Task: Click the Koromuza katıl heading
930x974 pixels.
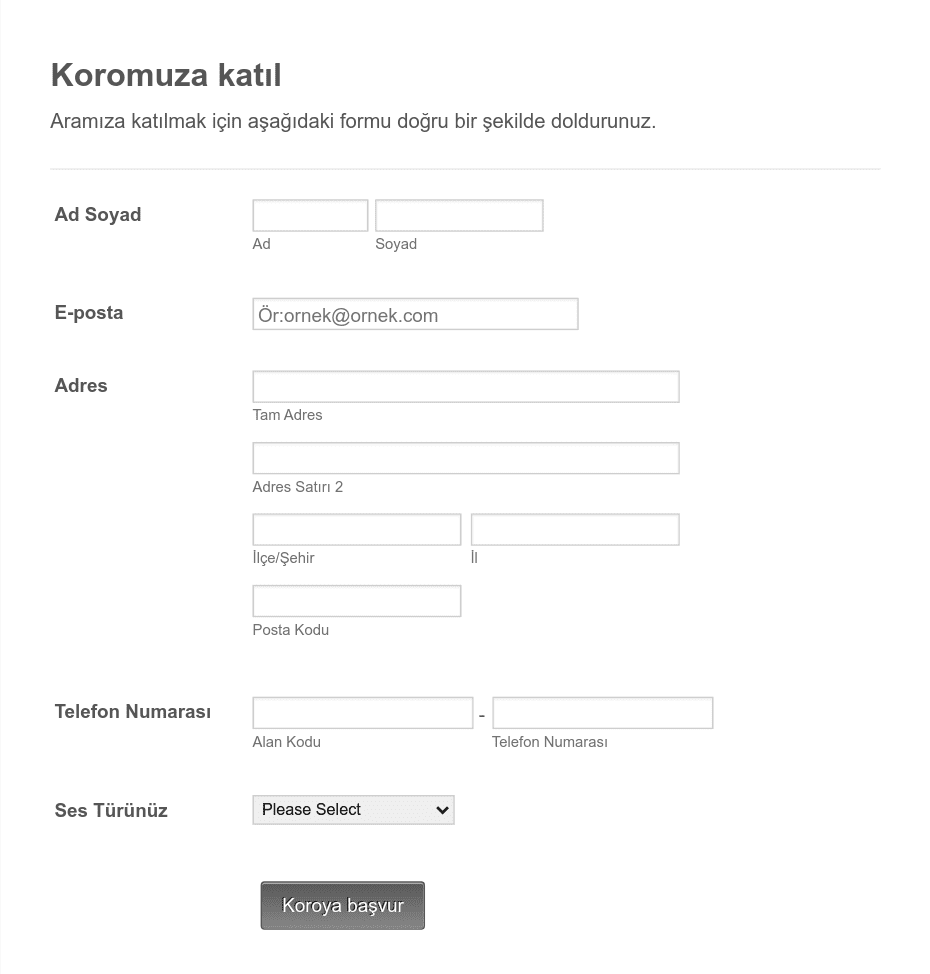Action: (x=166, y=75)
